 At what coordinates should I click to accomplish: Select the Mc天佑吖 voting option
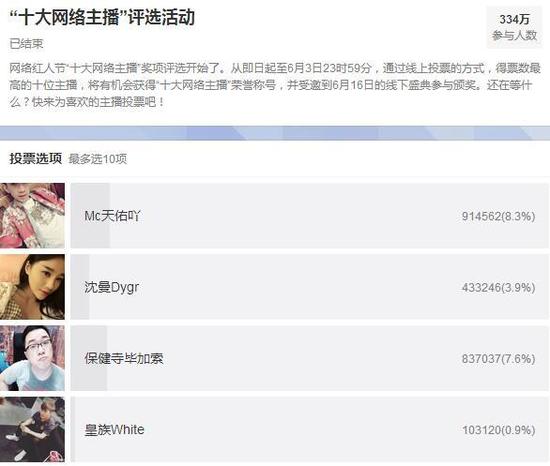tap(309, 216)
